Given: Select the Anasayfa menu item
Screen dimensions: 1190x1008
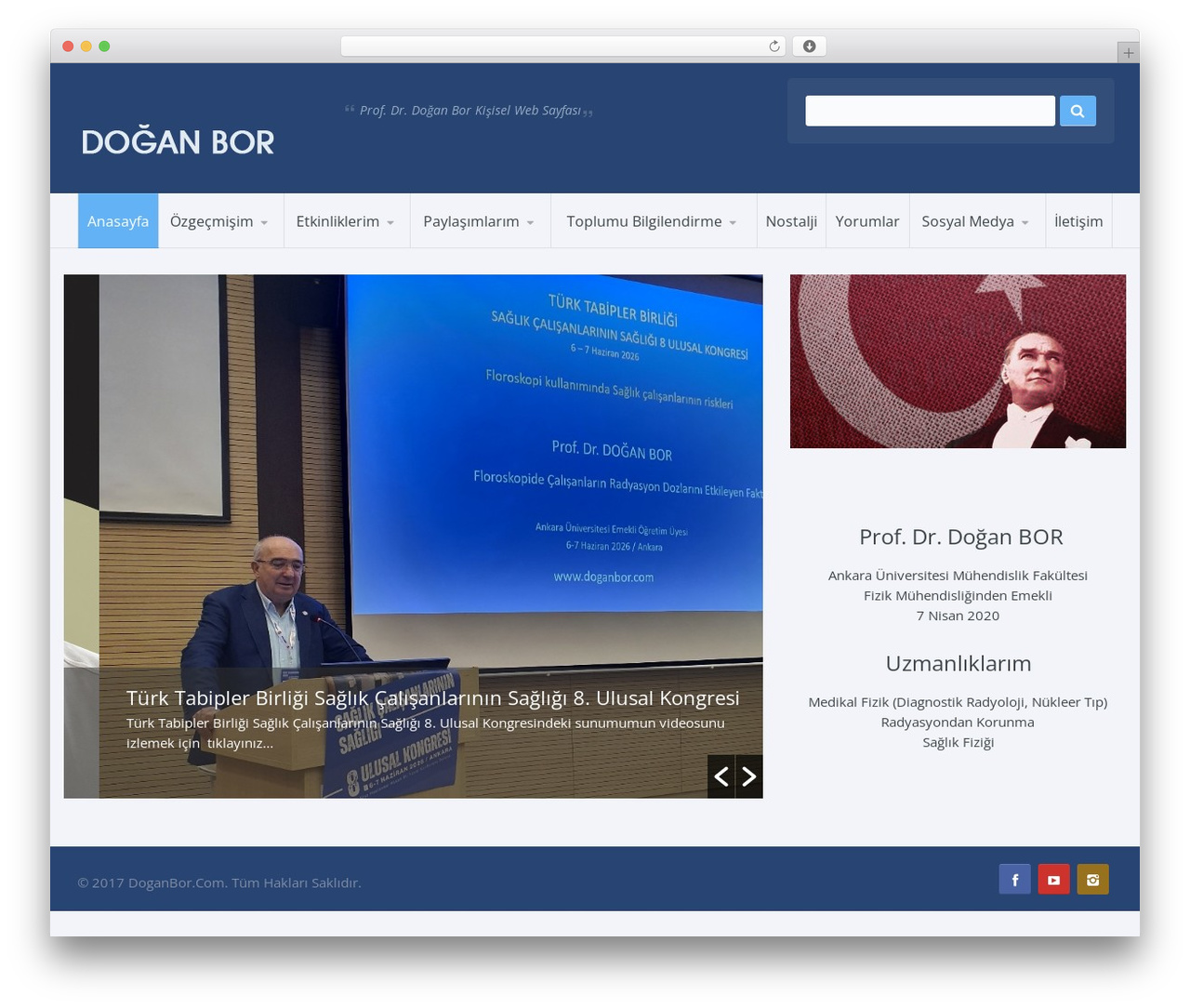Looking at the screenshot, I should [x=118, y=221].
